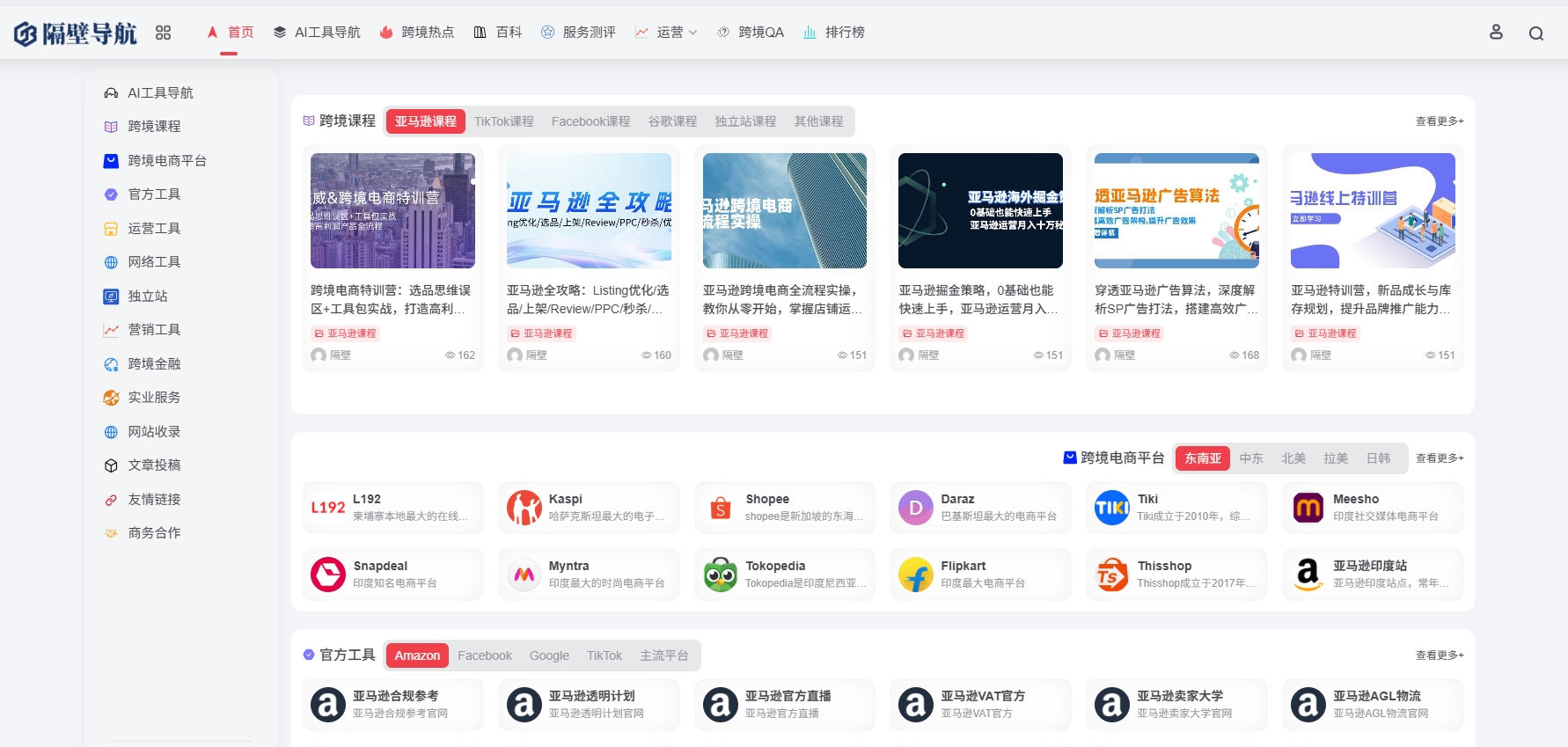Open 跨境电商特训营 course thumbnail
Image resolution: width=1568 pixels, height=747 pixels.
392,211
